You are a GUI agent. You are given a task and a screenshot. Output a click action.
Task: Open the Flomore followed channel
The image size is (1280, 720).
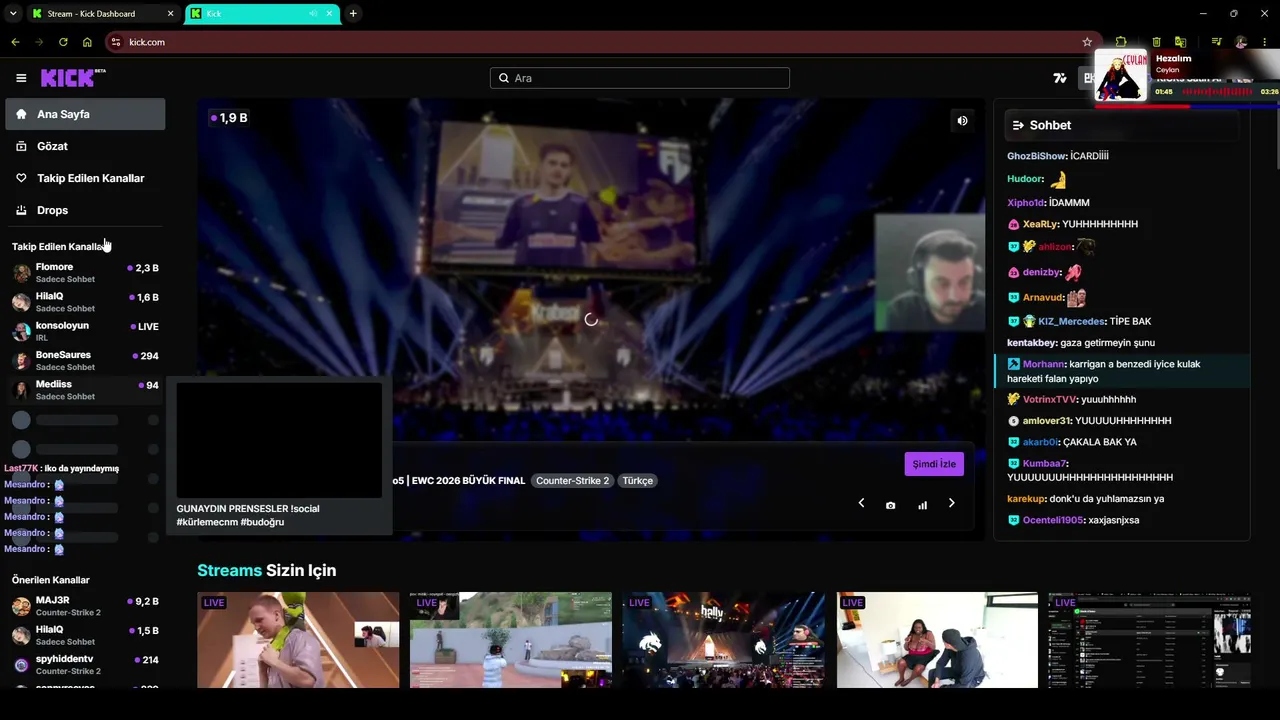(x=85, y=273)
